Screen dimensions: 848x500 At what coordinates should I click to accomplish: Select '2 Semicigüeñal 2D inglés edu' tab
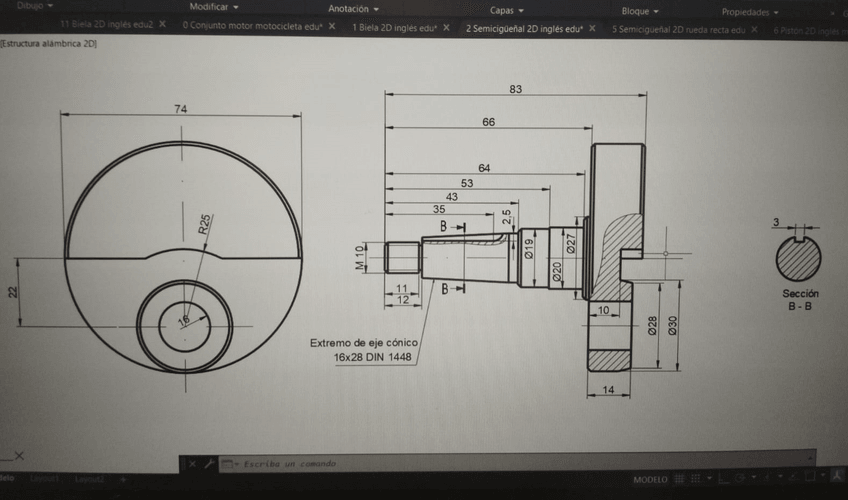click(524, 29)
